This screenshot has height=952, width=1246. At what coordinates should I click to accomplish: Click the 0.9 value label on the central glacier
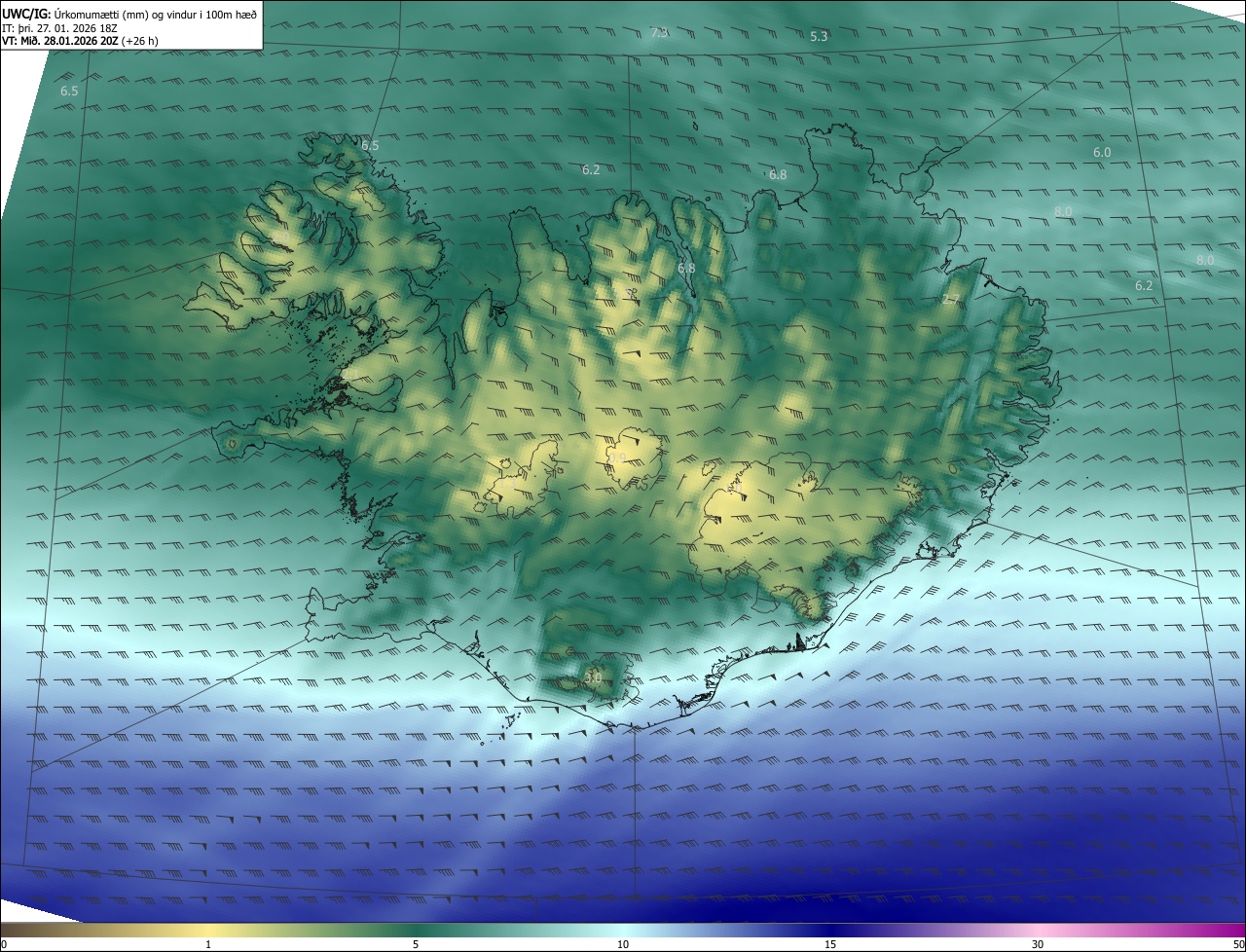[x=617, y=457]
